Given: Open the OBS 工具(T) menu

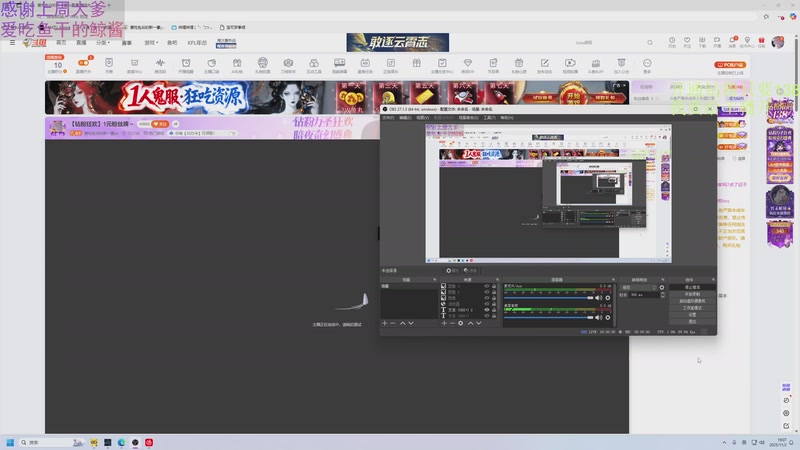Looking at the screenshot, I should pos(489,118).
